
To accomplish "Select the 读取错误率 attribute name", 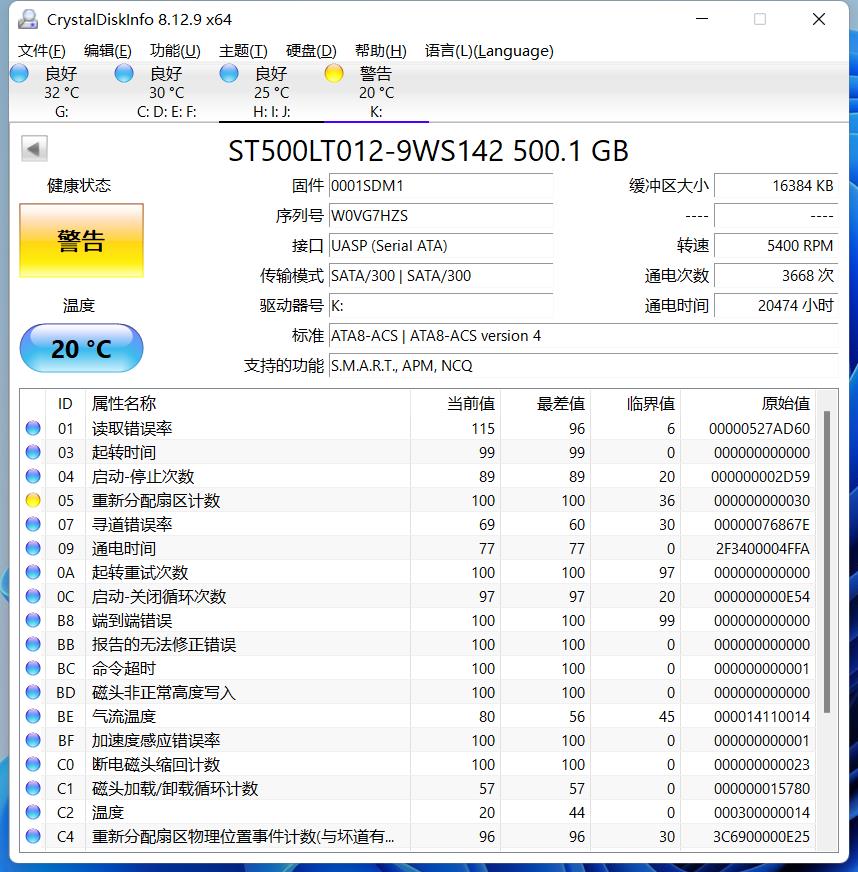I will click(132, 428).
